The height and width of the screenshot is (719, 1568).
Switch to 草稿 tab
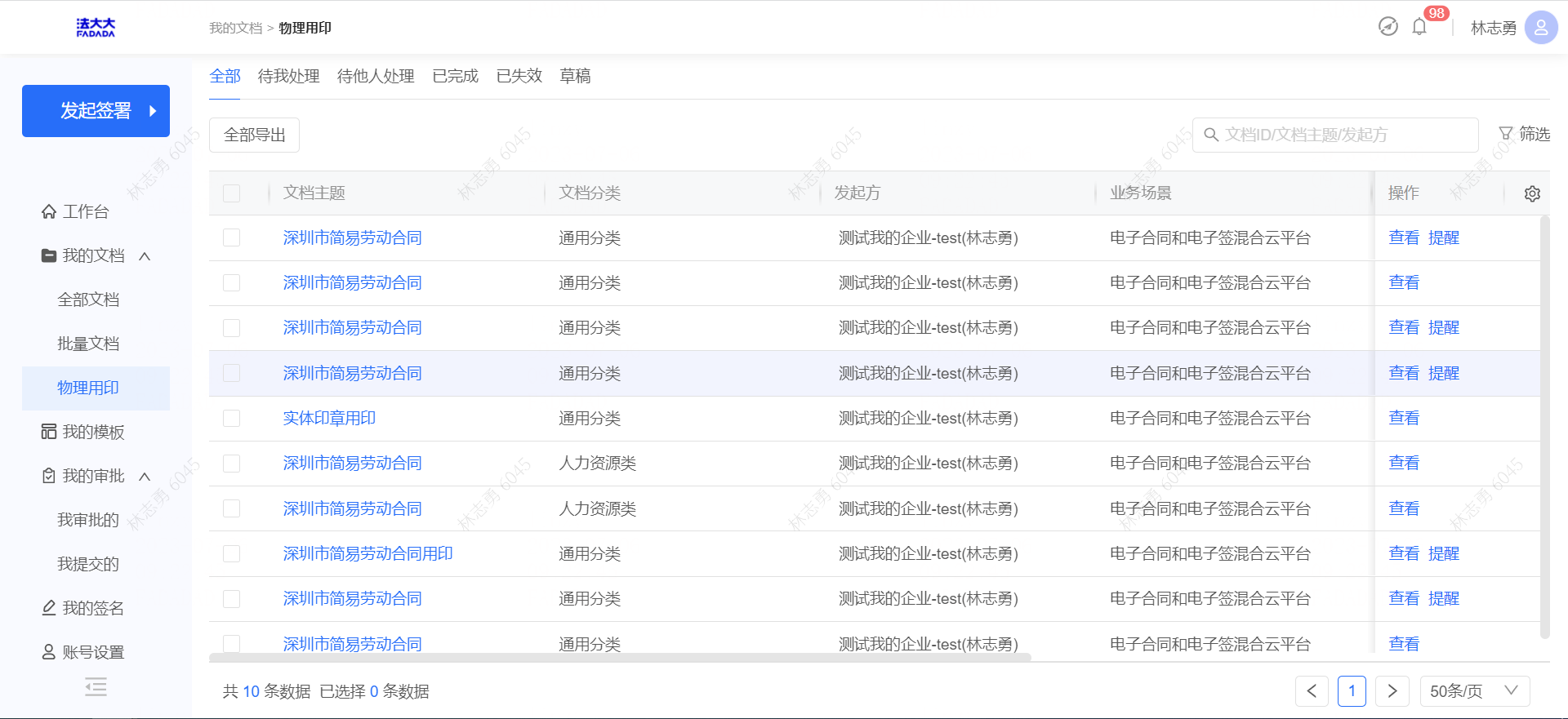(x=575, y=76)
